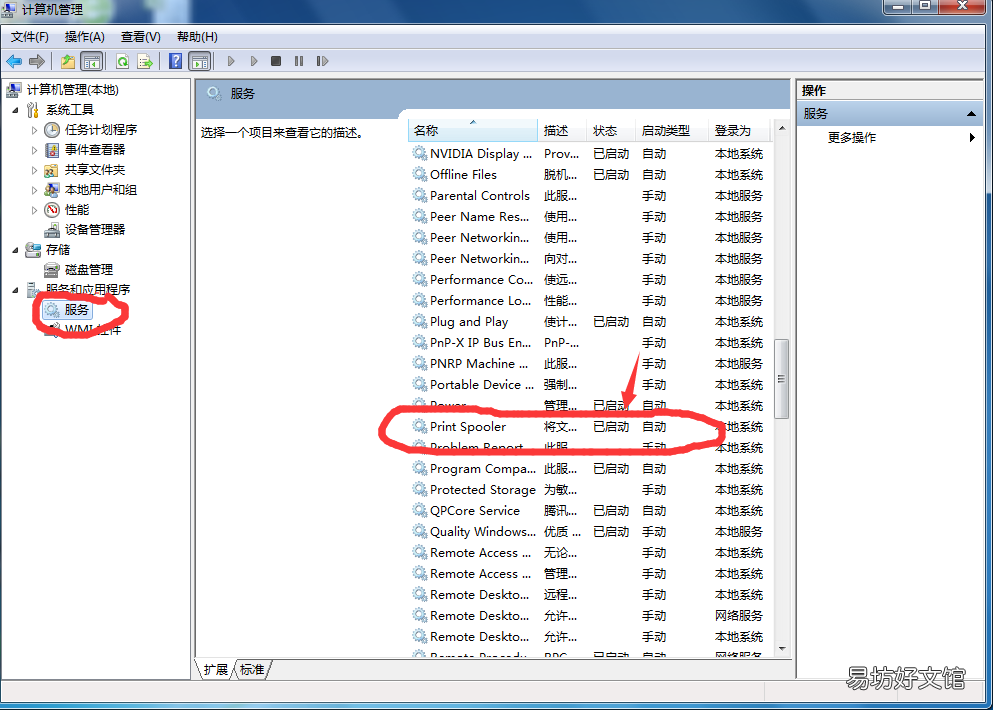Screen dimensions: 993x710
Task: Collapse the 系统工具 tree node
Action: coord(15,110)
